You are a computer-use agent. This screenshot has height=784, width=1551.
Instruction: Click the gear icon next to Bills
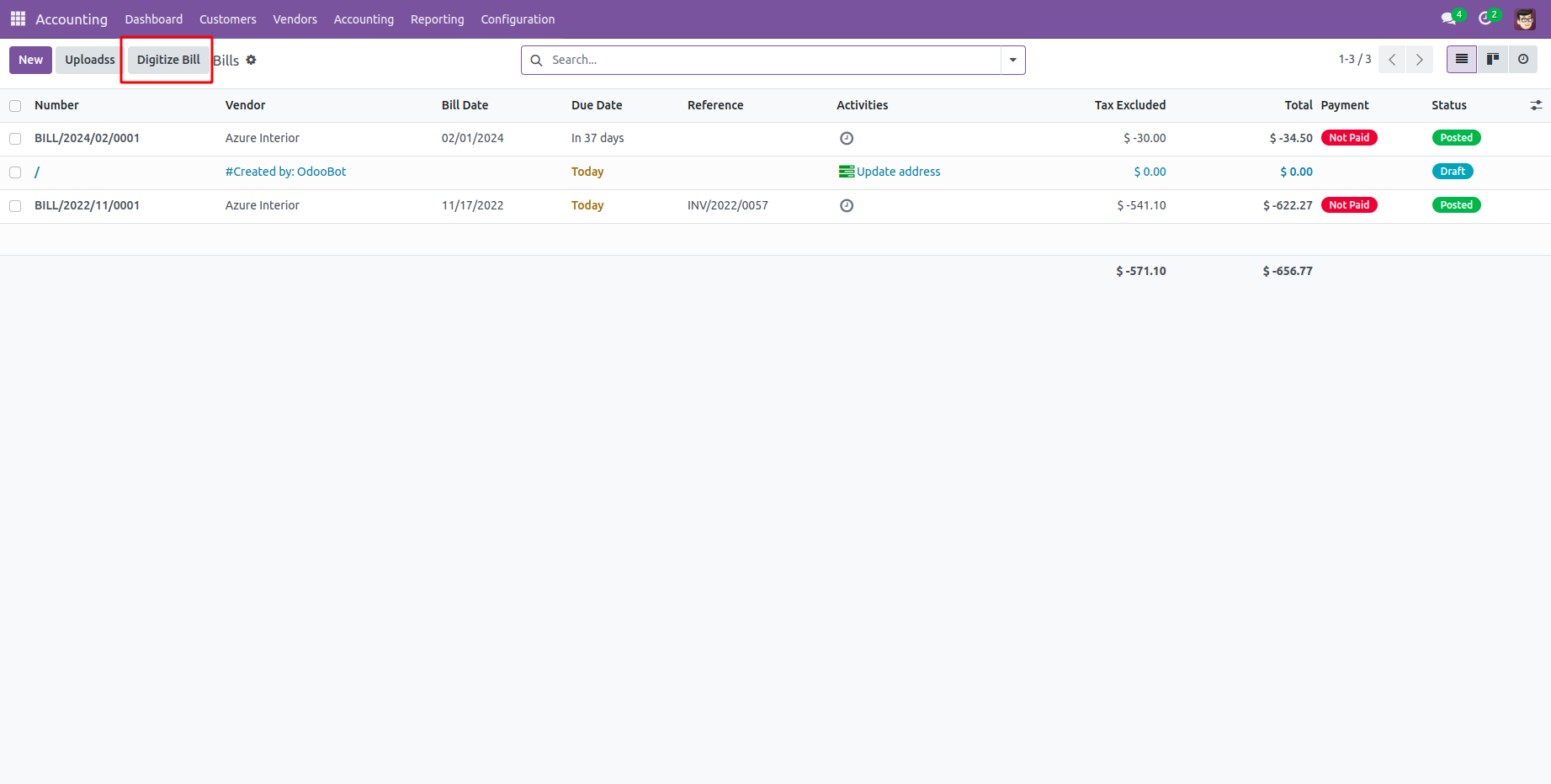(x=251, y=60)
